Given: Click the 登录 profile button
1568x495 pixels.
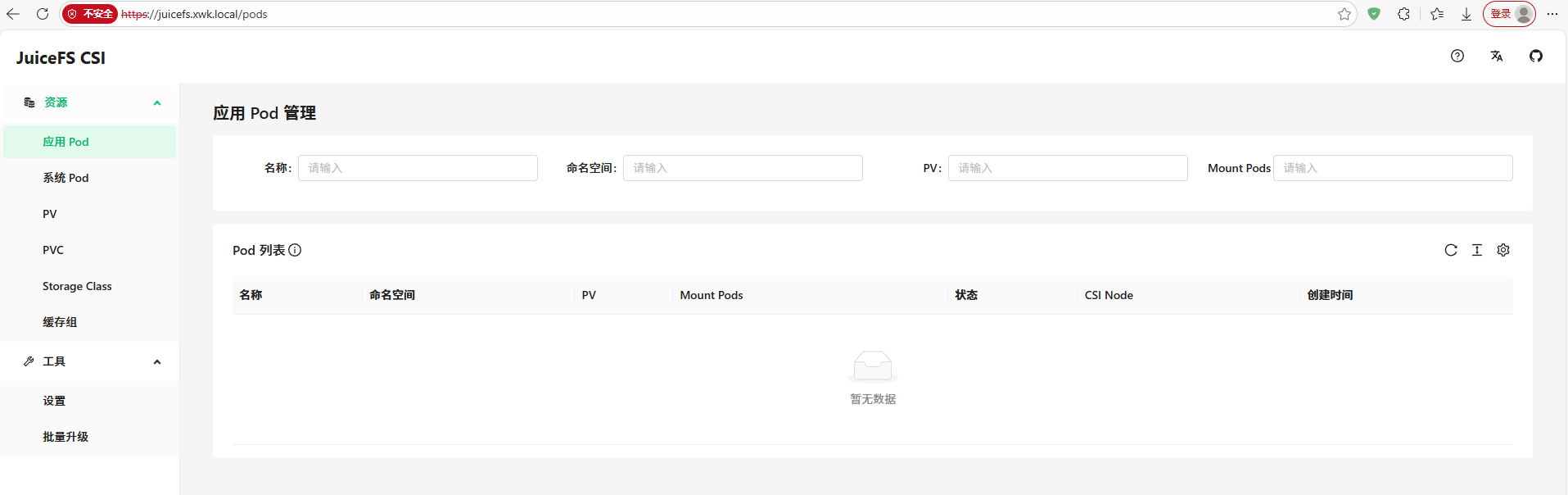Looking at the screenshot, I should click(1509, 14).
